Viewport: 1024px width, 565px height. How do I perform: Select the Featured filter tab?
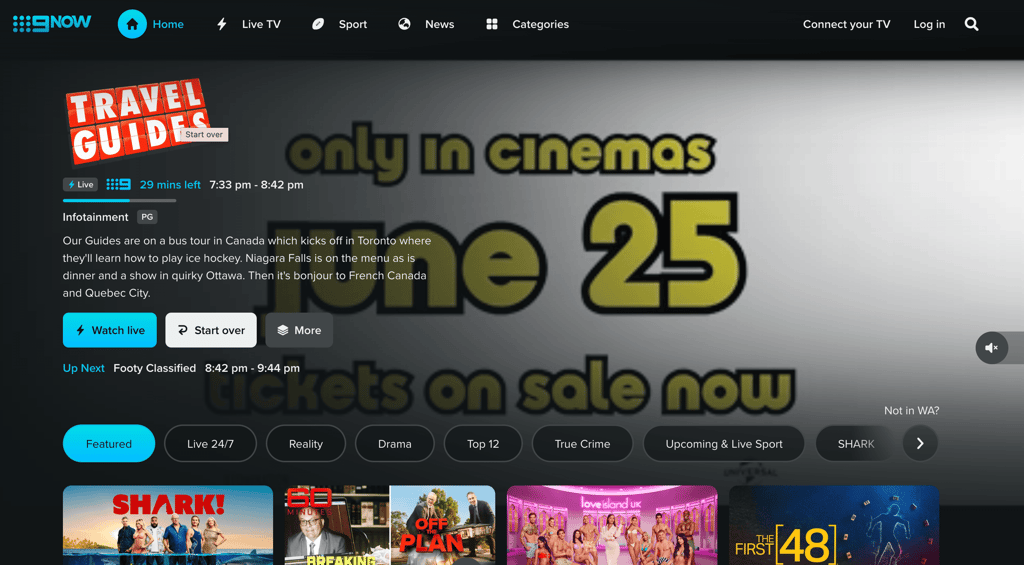coord(109,444)
